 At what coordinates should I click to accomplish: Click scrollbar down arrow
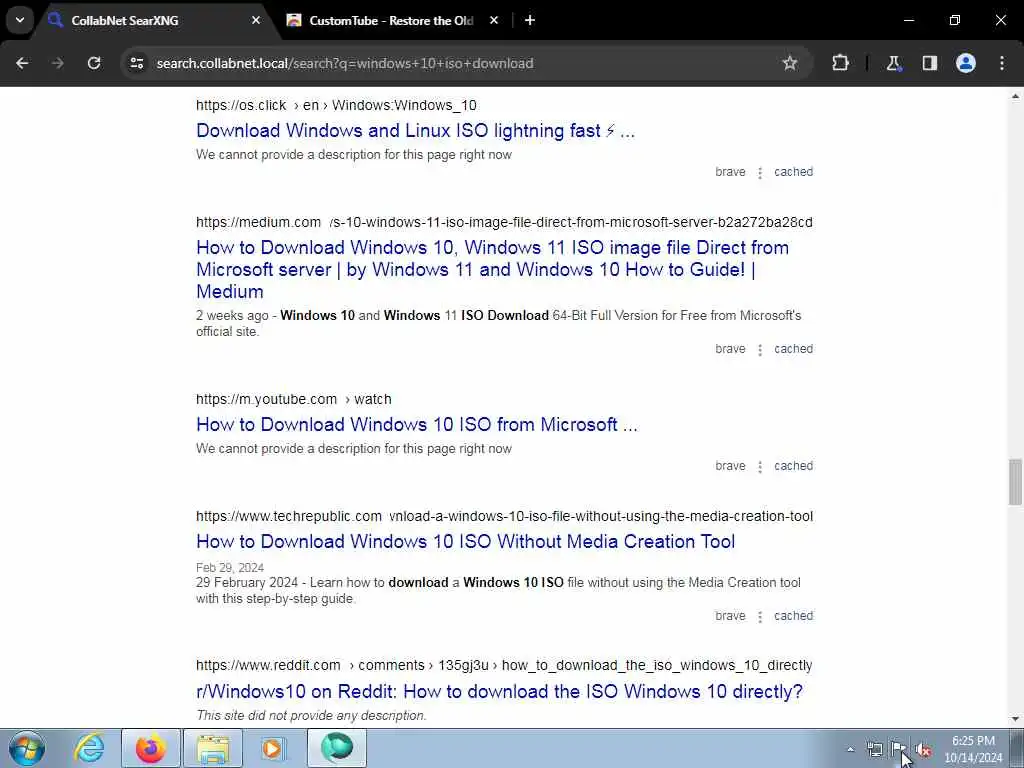click(x=1015, y=719)
